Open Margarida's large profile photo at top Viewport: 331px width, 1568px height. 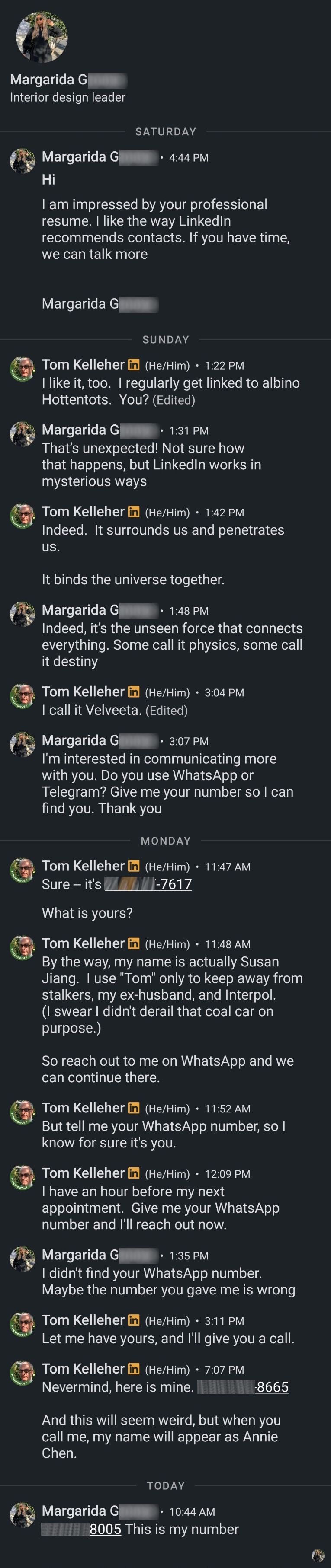point(42,37)
